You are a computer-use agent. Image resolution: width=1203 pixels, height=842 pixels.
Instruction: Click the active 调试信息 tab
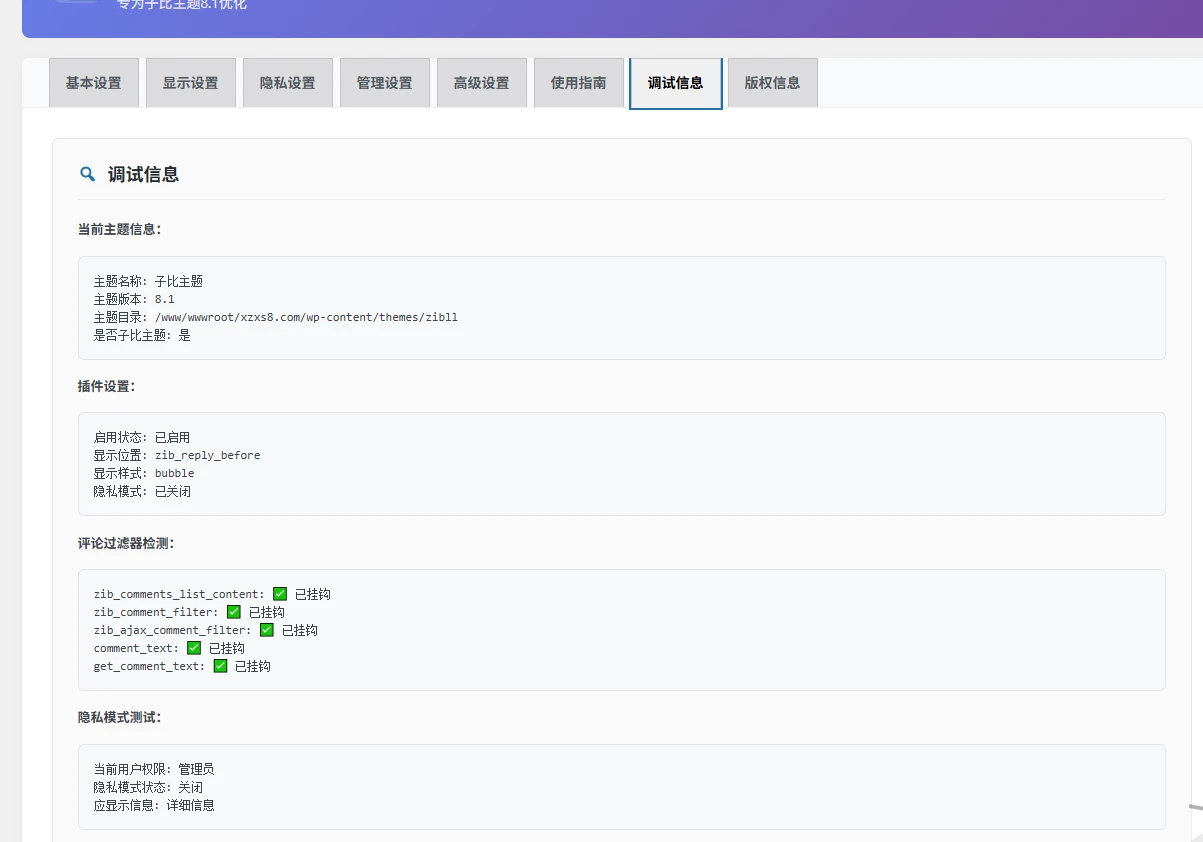pos(676,83)
